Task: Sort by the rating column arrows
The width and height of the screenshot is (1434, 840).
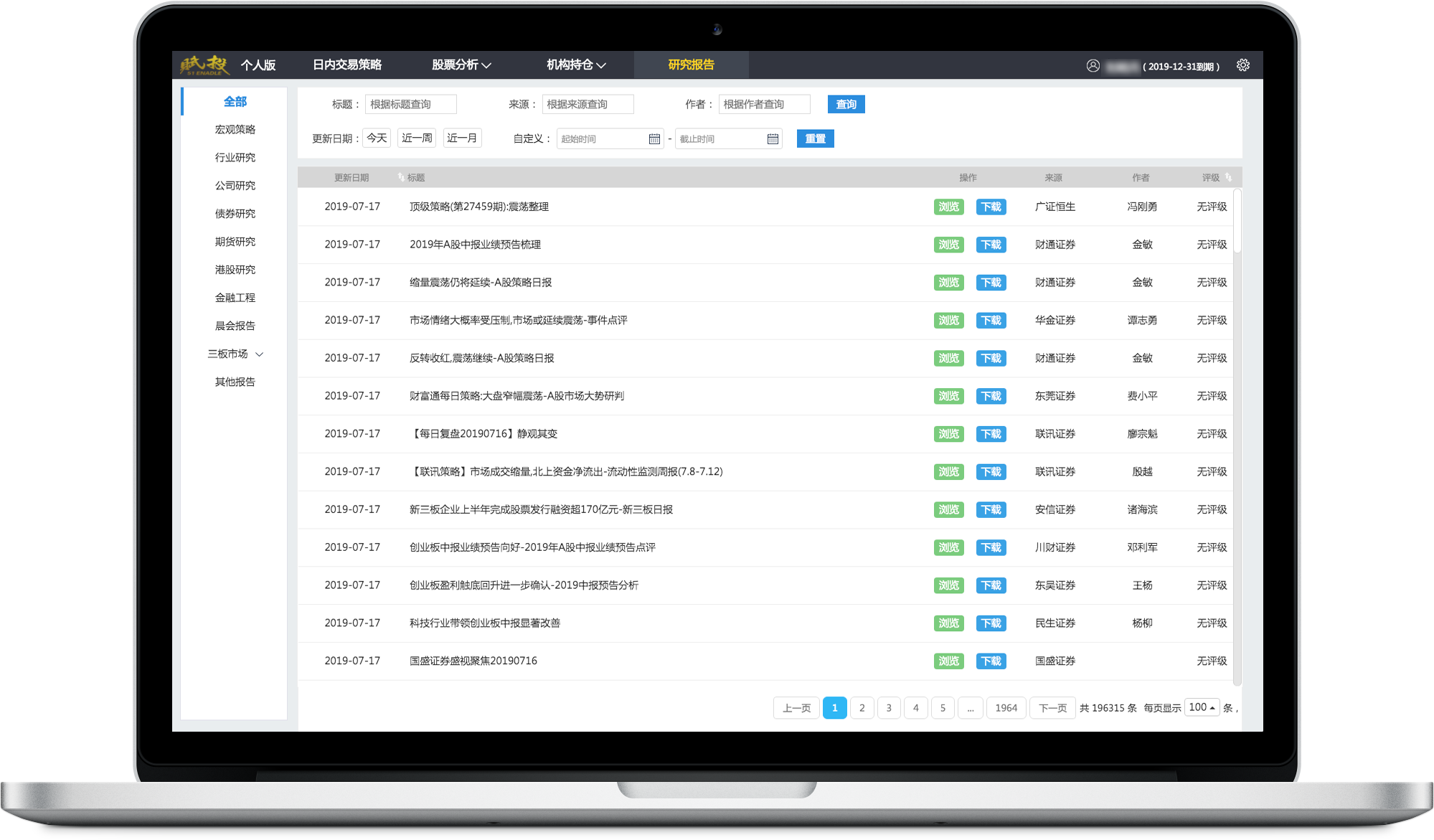Action: click(1228, 177)
